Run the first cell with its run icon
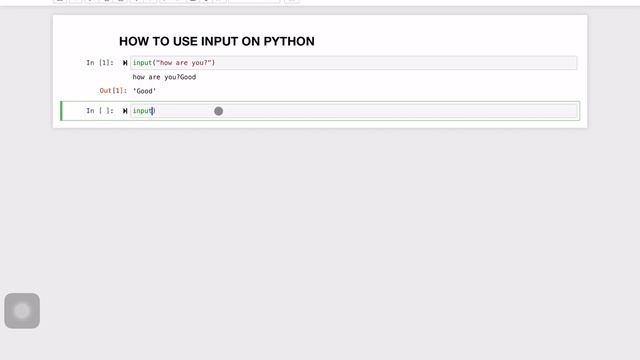 click(x=125, y=63)
